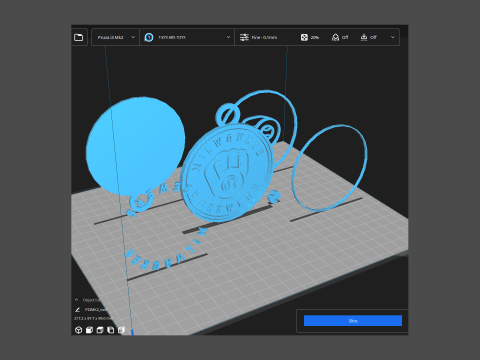
Task: Open the material and nozzle configuration dropdown
Action: [187, 37]
